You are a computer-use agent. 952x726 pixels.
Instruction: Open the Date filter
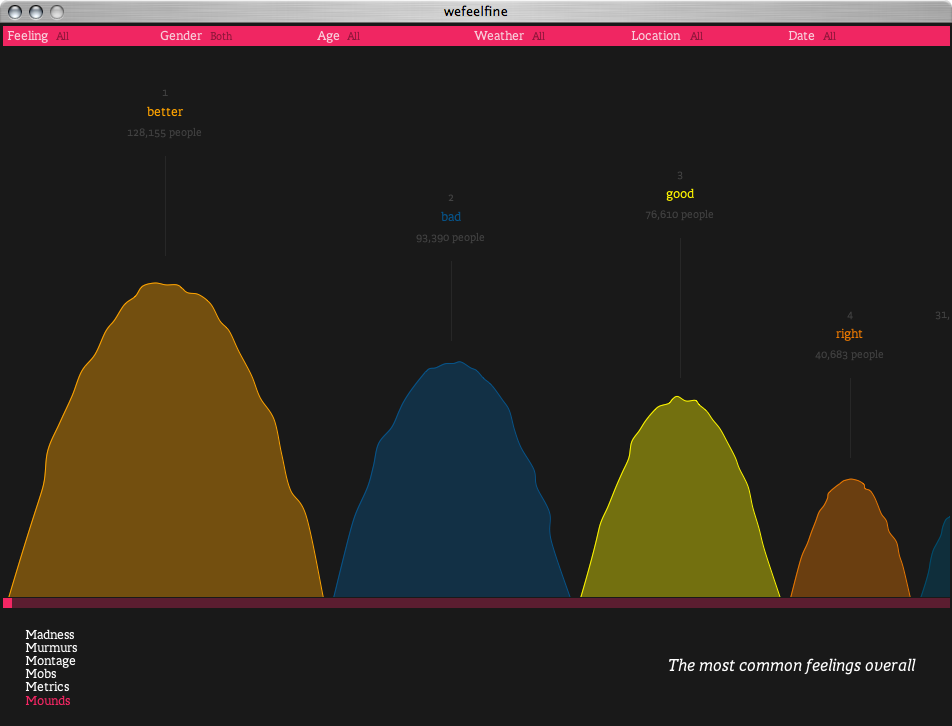pyautogui.click(x=801, y=36)
